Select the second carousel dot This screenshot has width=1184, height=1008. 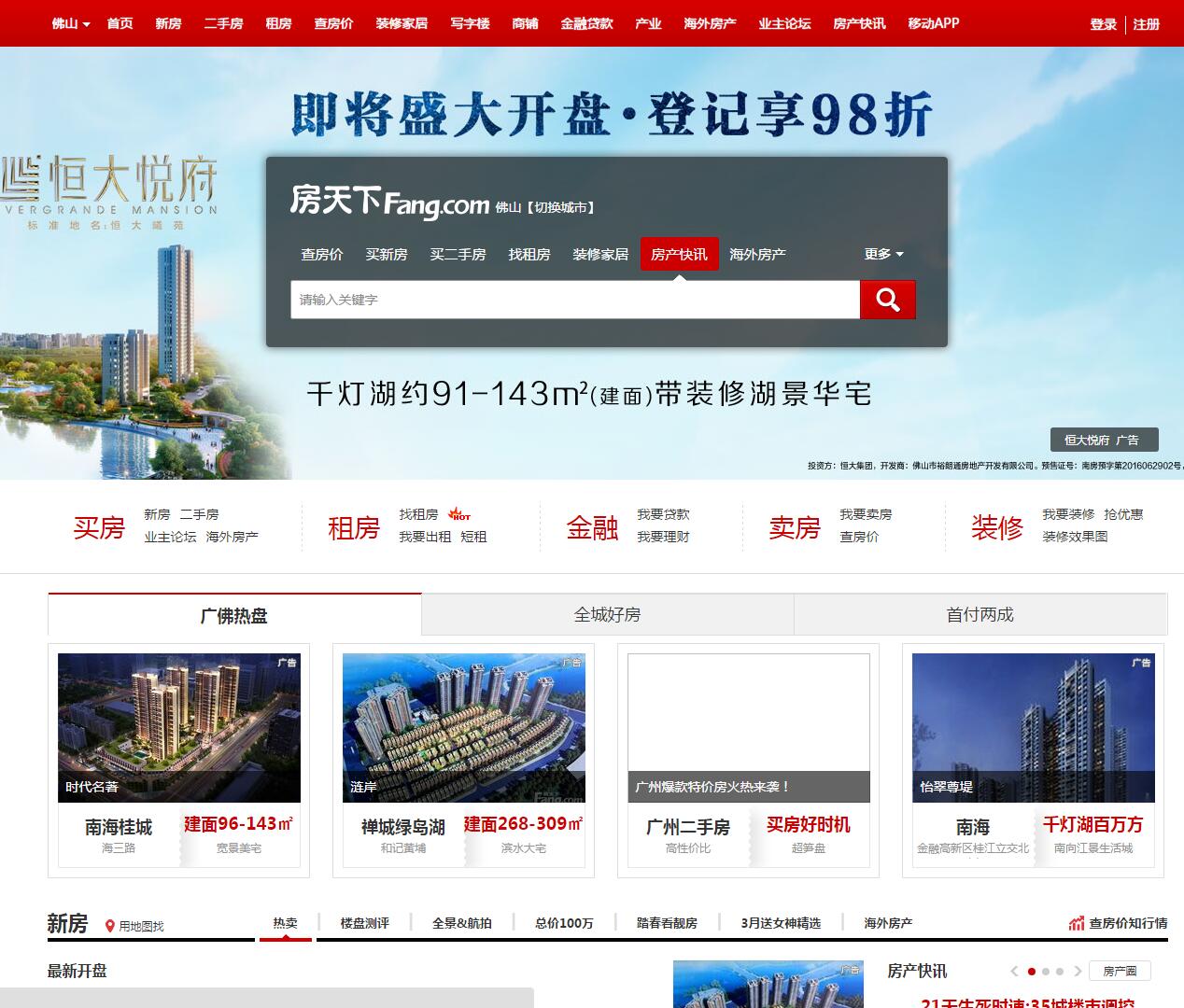point(1046,972)
